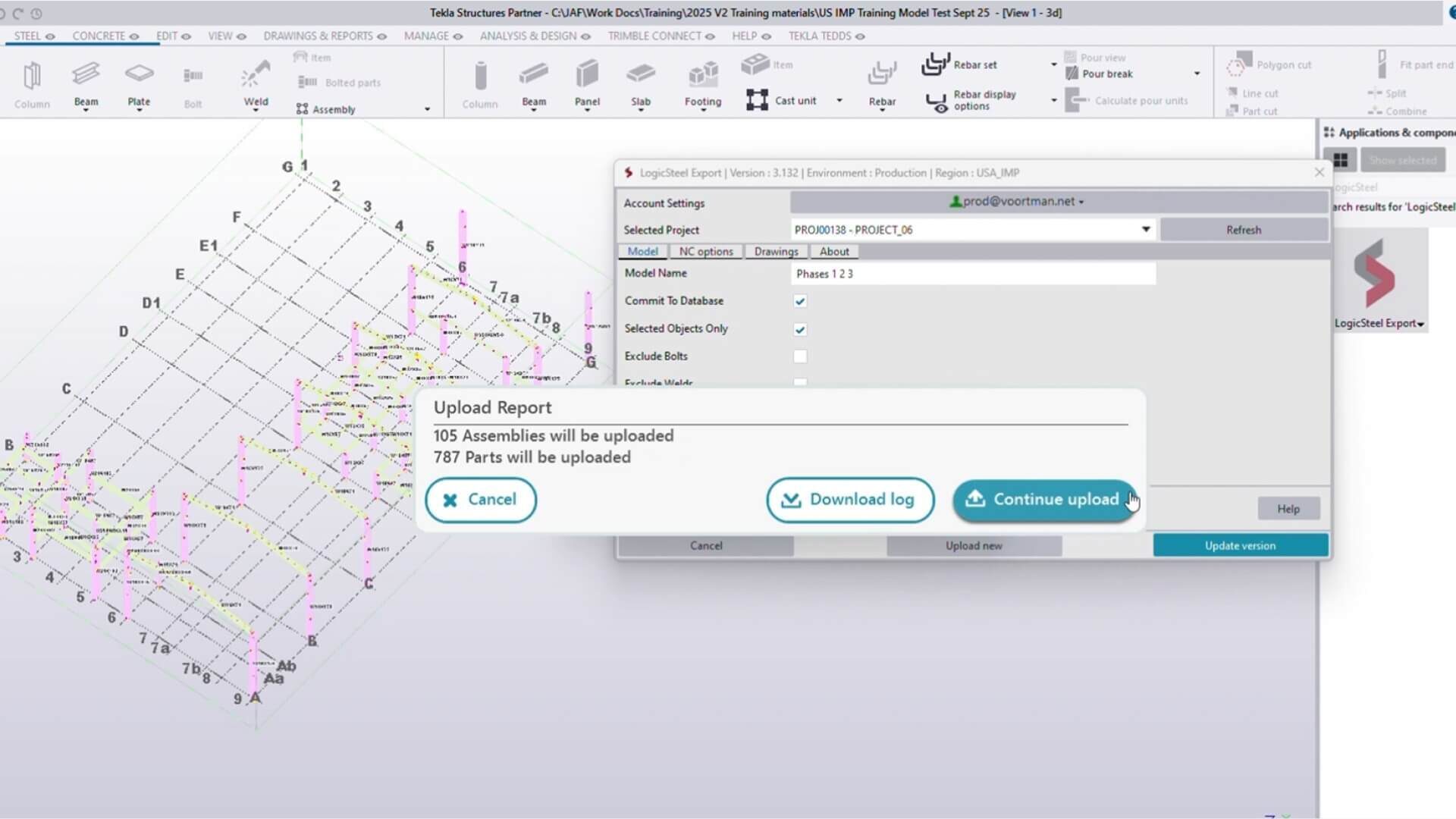
Task: Close the LogicSteel Export dialog
Action: (1319, 172)
